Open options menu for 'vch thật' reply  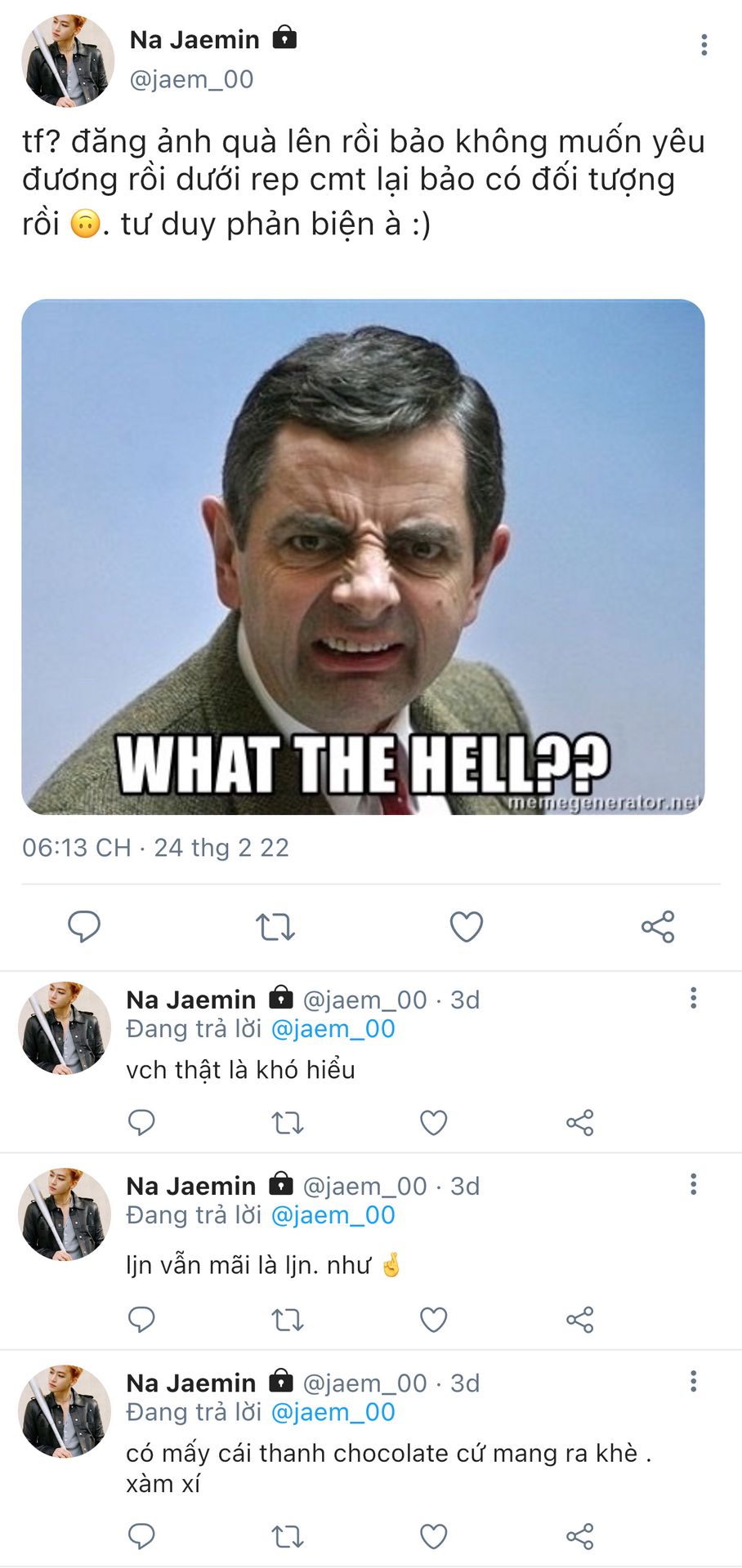coord(693,998)
